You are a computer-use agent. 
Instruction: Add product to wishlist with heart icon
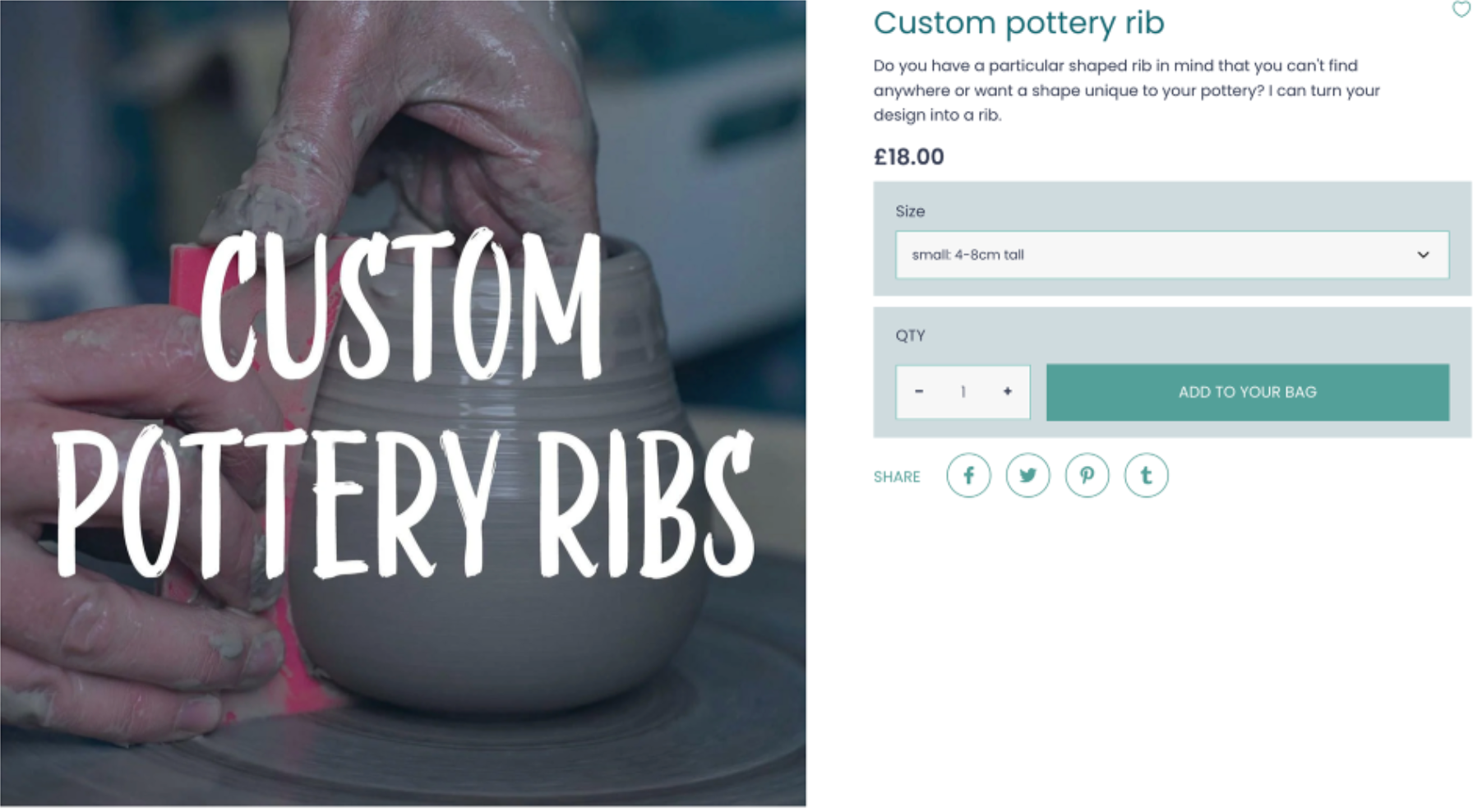1461,9
